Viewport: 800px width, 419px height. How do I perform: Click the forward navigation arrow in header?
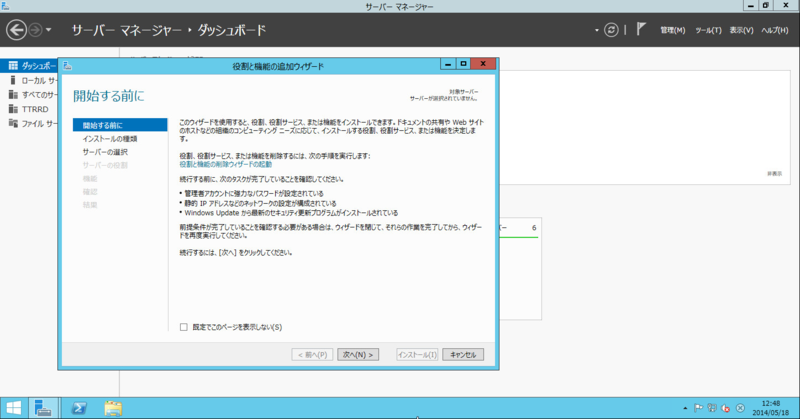coord(35,30)
